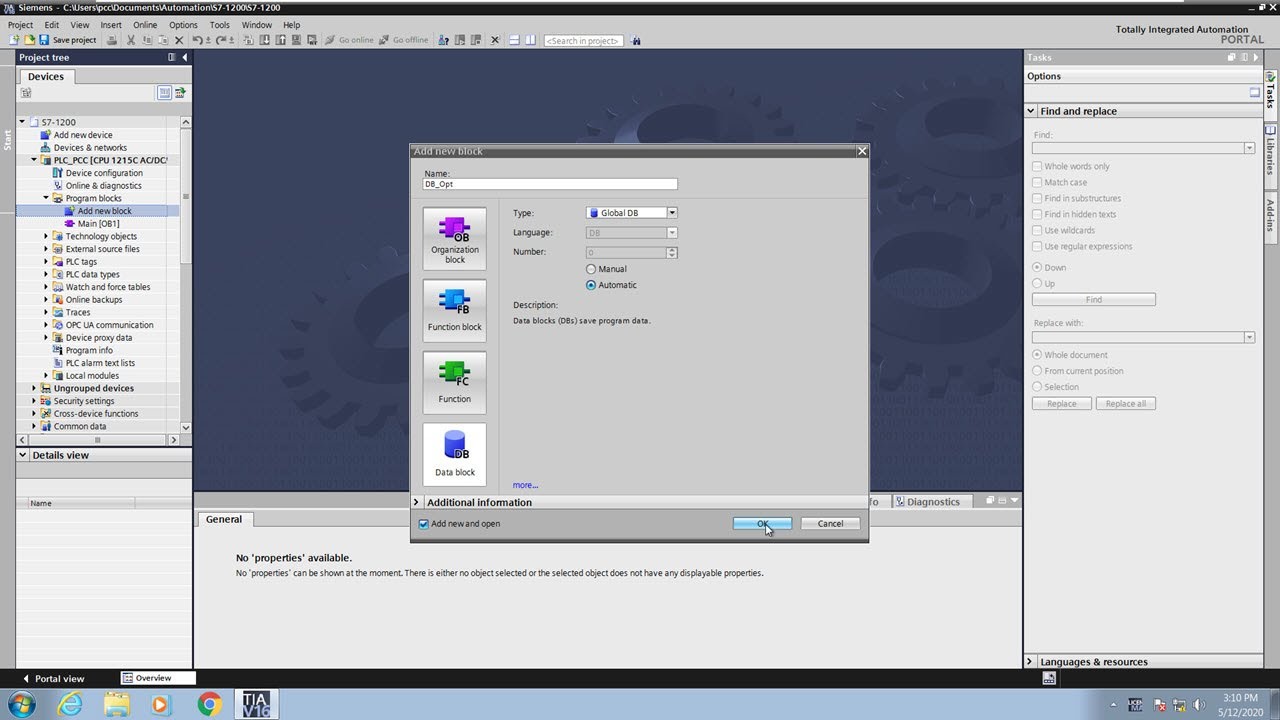Enable the Use wildcards checkbox
Image resolution: width=1280 pixels, height=720 pixels.
coord(1037,230)
